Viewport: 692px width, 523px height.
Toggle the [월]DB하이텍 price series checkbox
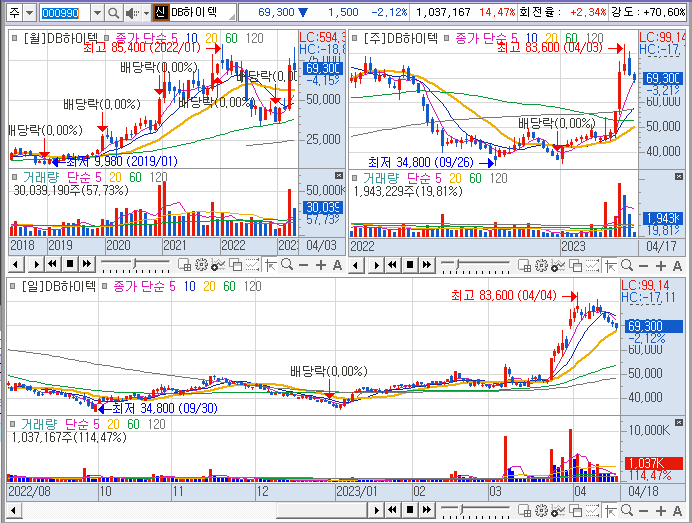pos(14,38)
